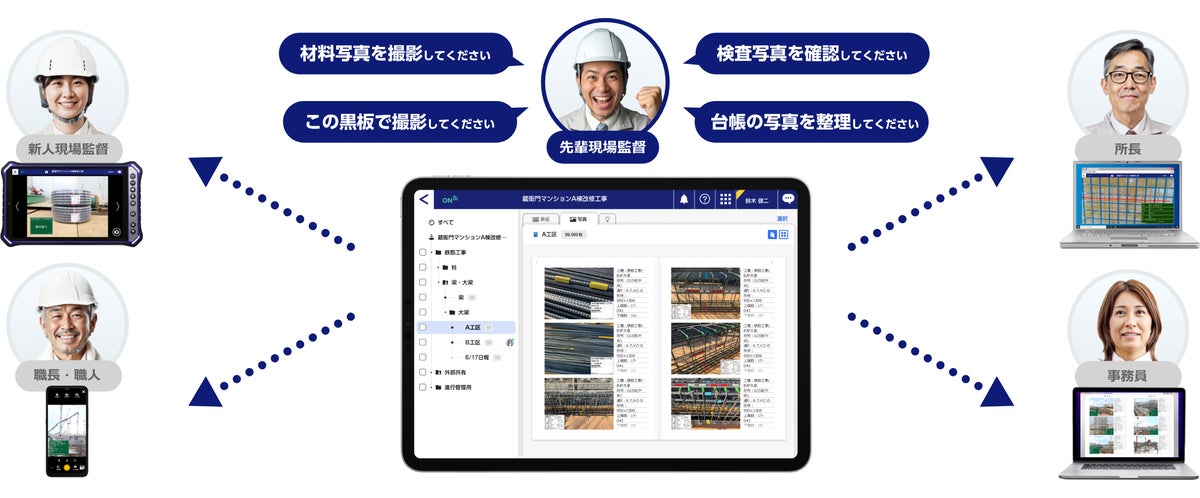Tick the 進行管理用 checkbox
The height and width of the screenshot is (498, 1200).
(x=422, y=387)
